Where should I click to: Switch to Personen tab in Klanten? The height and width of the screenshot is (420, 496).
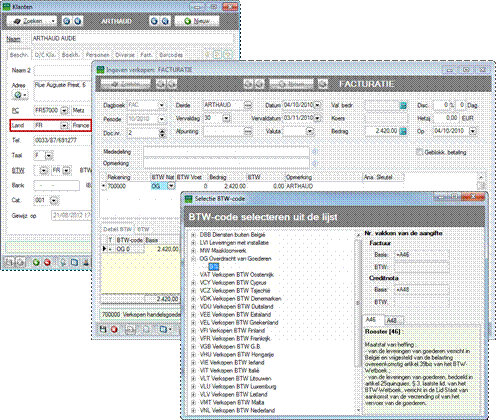(97, 55)
